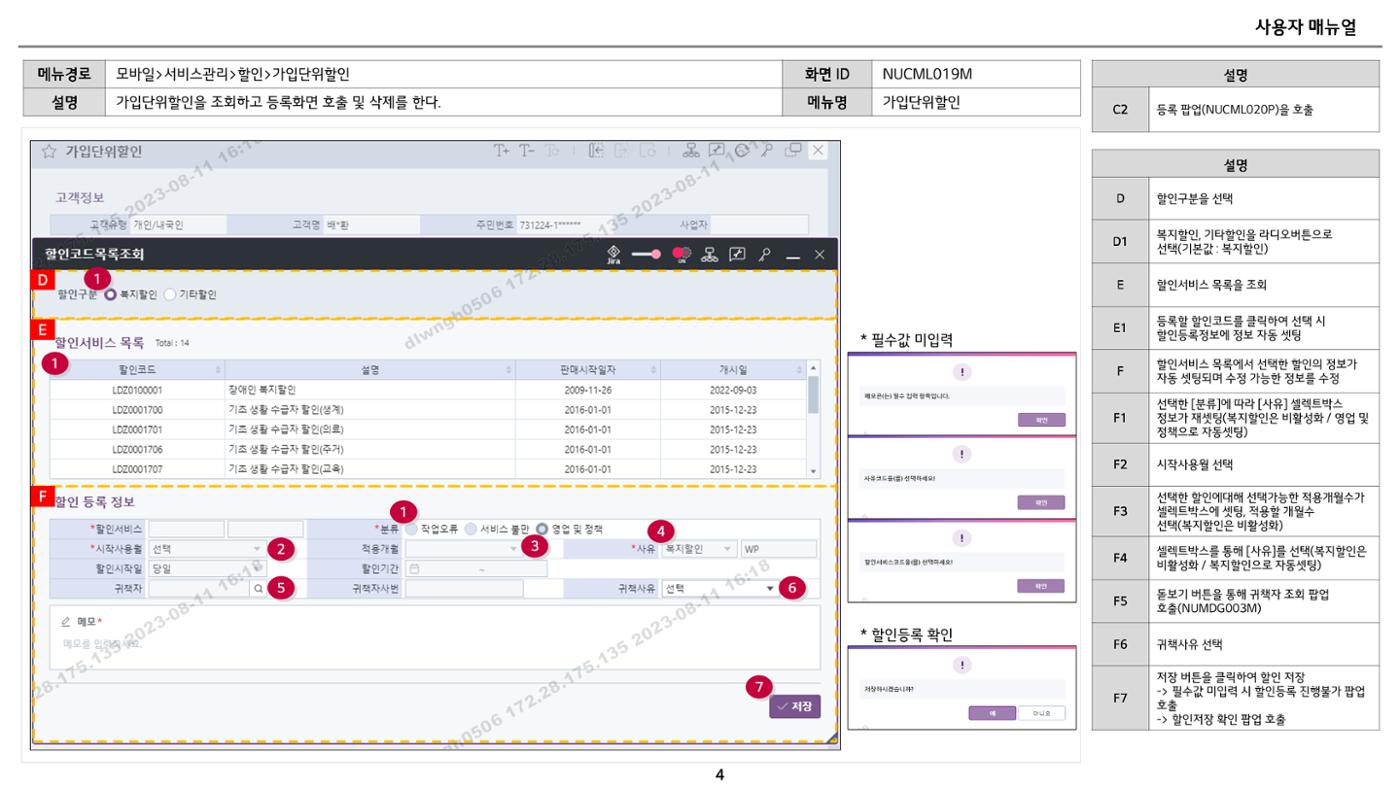
Task: Open the 시작사용월 dropdown
Action: click(x=207, y=548)
